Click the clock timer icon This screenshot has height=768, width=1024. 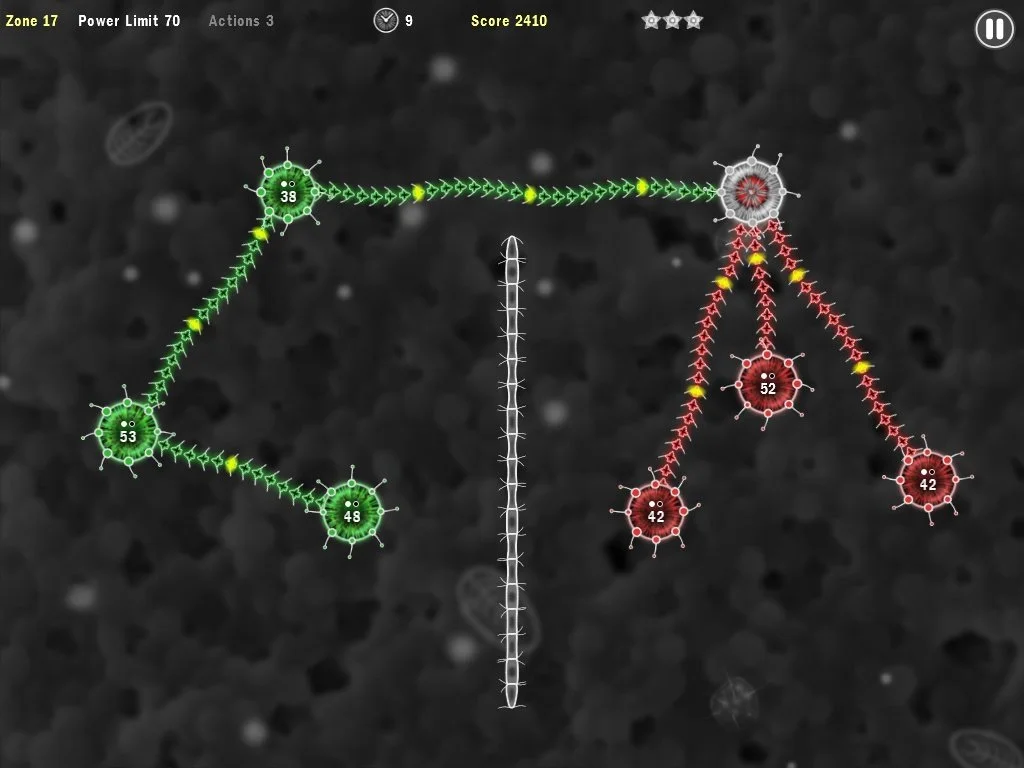tap(385, 20)
